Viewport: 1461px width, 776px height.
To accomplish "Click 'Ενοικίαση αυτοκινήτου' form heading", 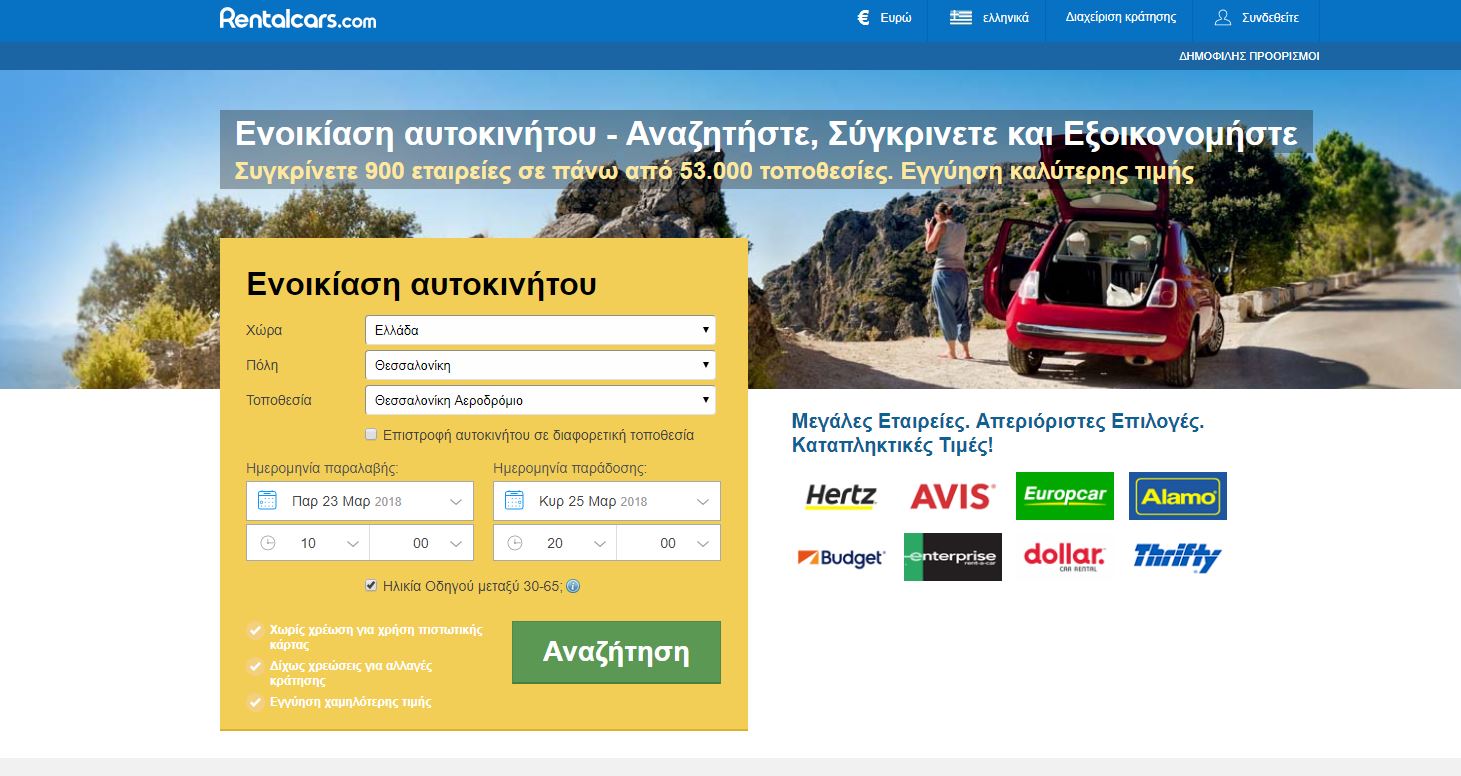I will pyautogui.click(x=421, y=284).
